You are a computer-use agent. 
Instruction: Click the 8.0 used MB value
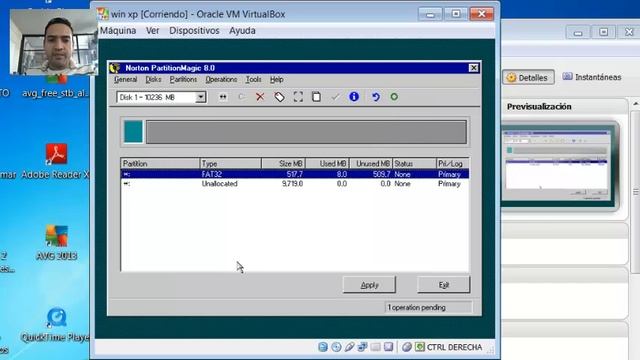[x=342, y=174]
